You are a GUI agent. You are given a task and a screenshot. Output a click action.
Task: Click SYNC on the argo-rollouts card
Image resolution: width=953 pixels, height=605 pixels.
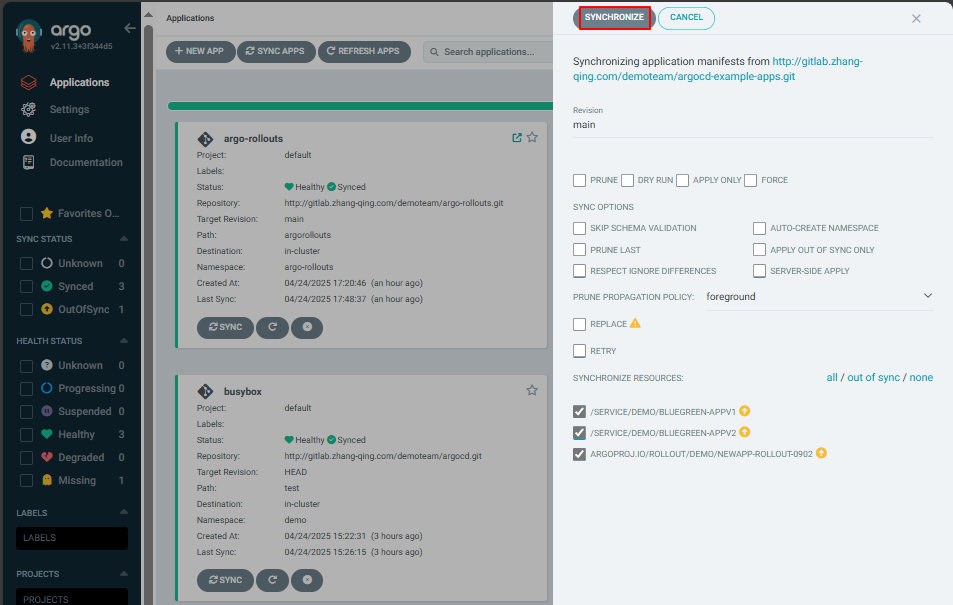(x=225, y=327)
